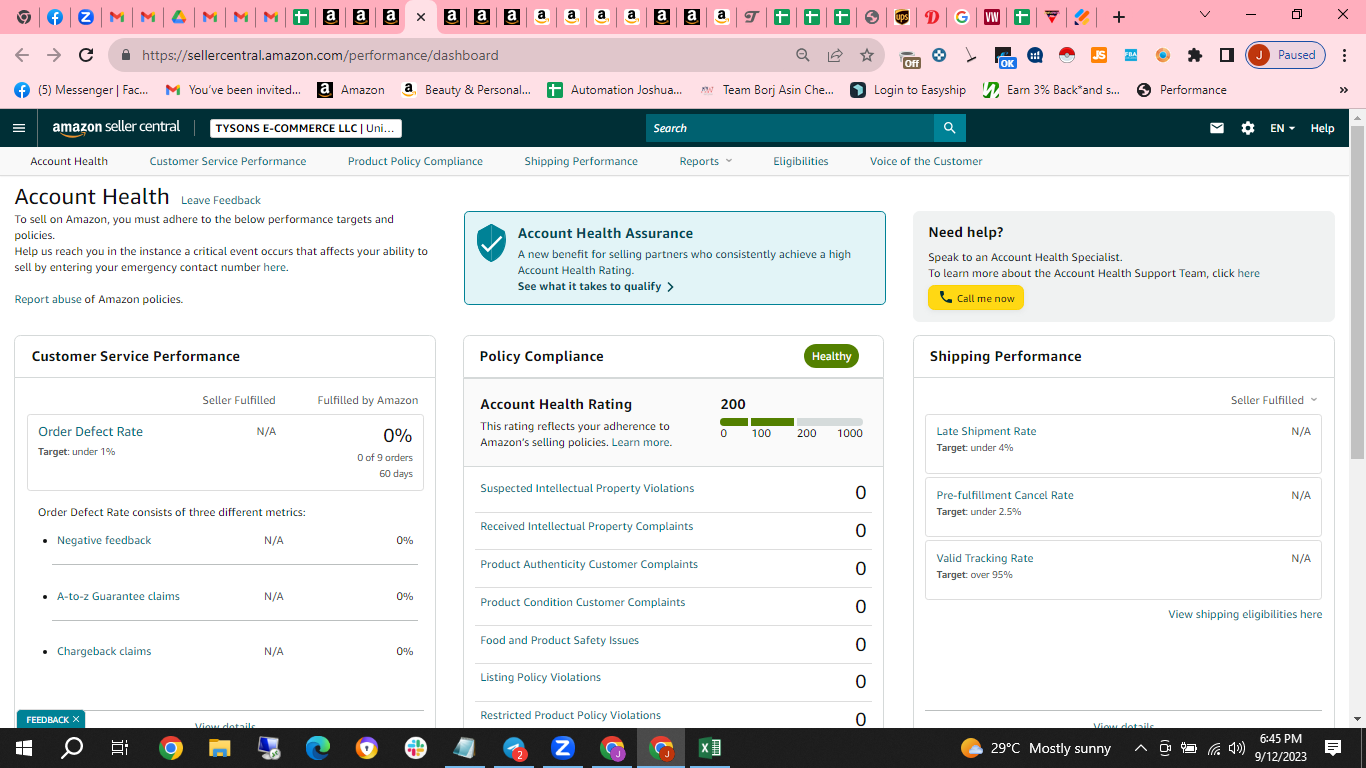
Task: Click the extension icon labeled Off
Action: (x=909, y=57)
